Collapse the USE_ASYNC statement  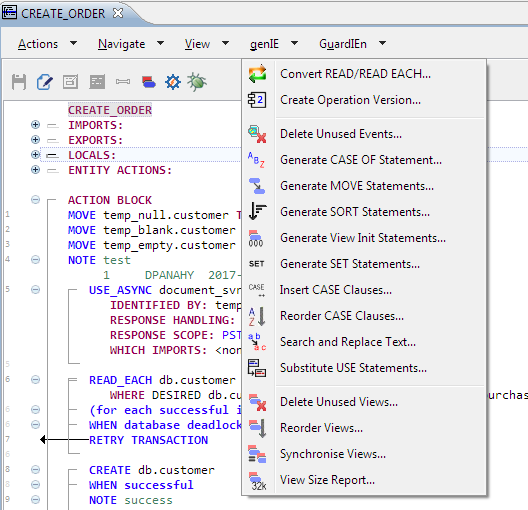[35, 290]
